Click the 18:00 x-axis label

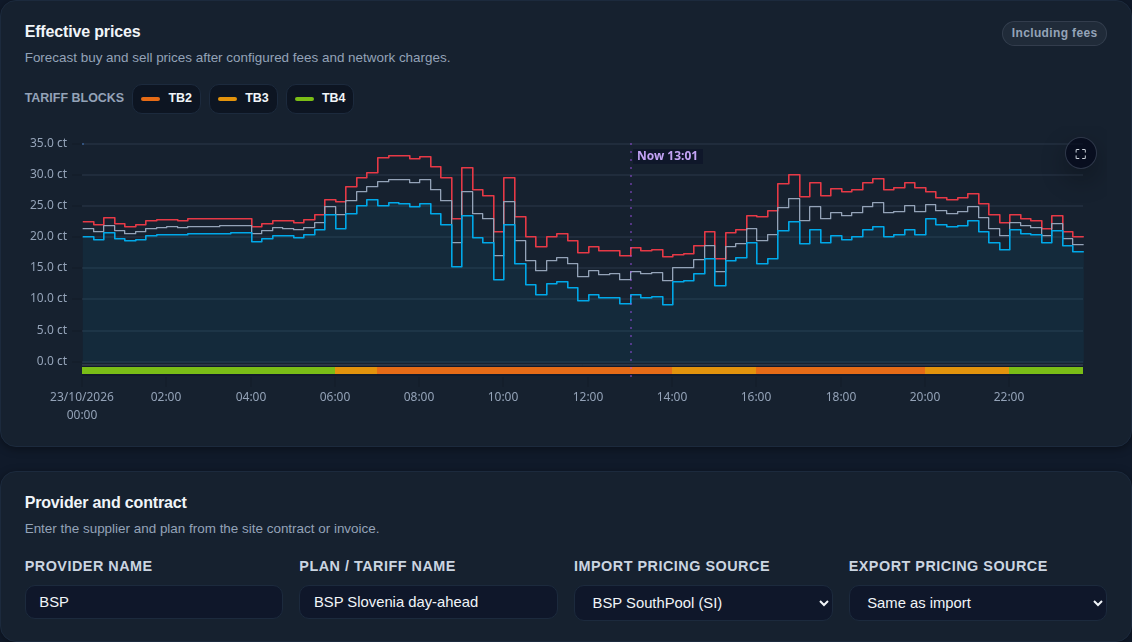click(841, 397)
